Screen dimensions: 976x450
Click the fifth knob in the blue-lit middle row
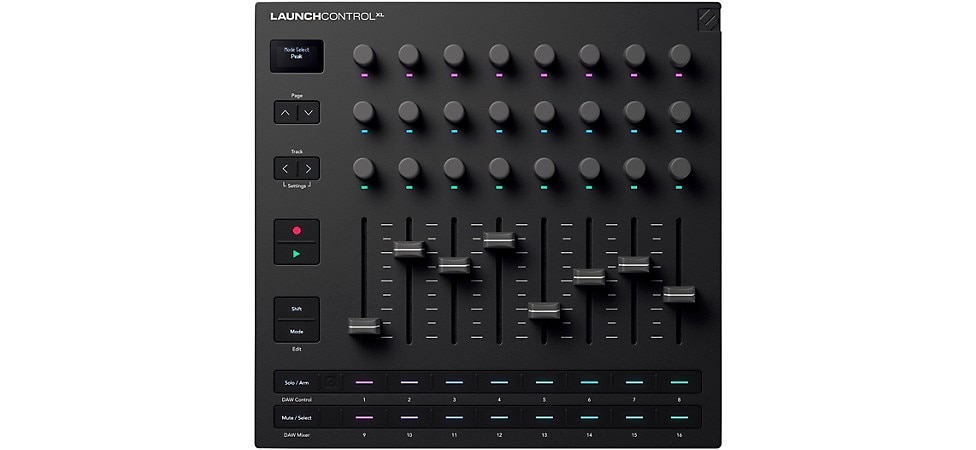[544, 112]
